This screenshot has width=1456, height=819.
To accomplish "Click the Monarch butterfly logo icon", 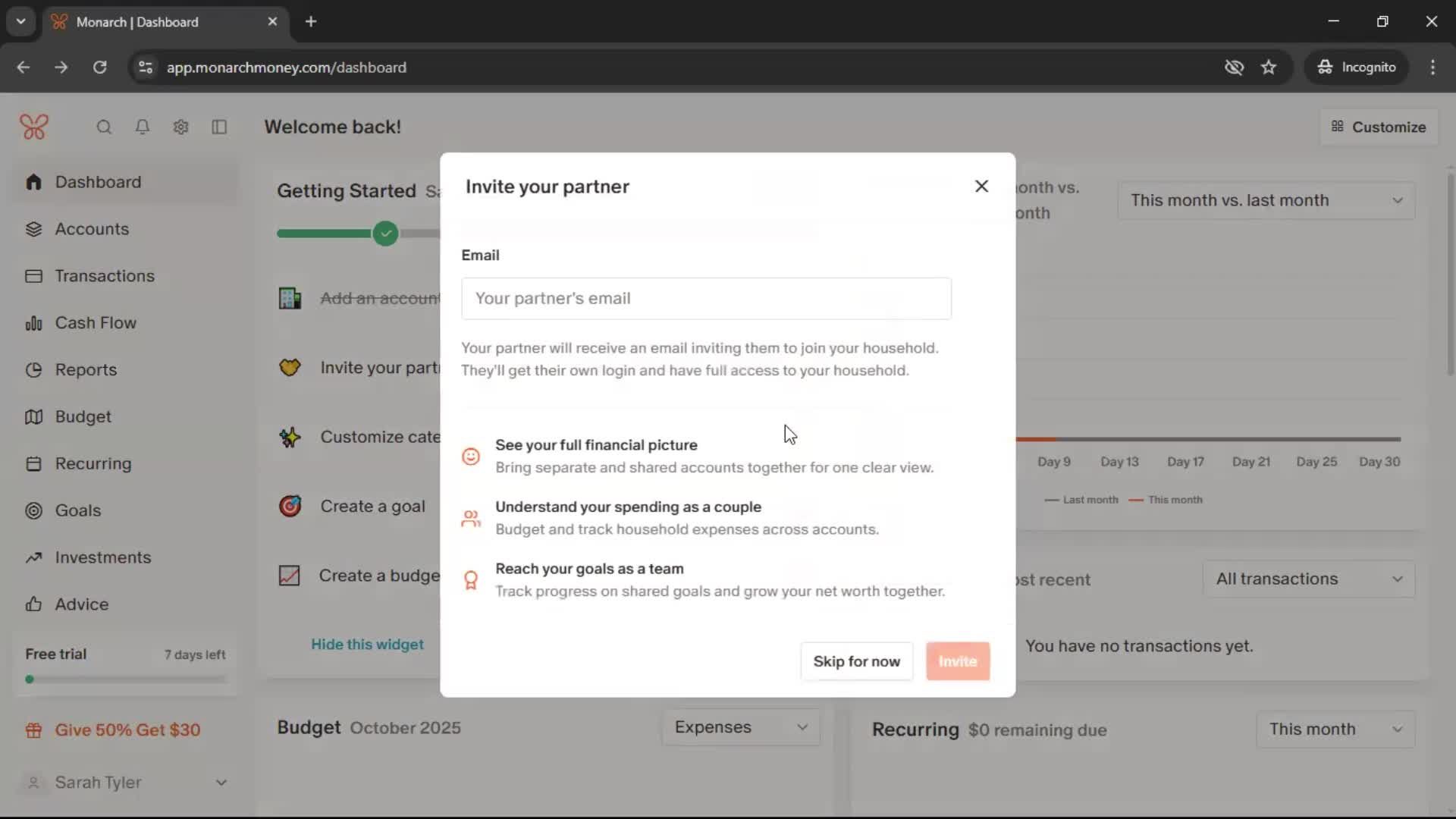I will pos(34,127).
